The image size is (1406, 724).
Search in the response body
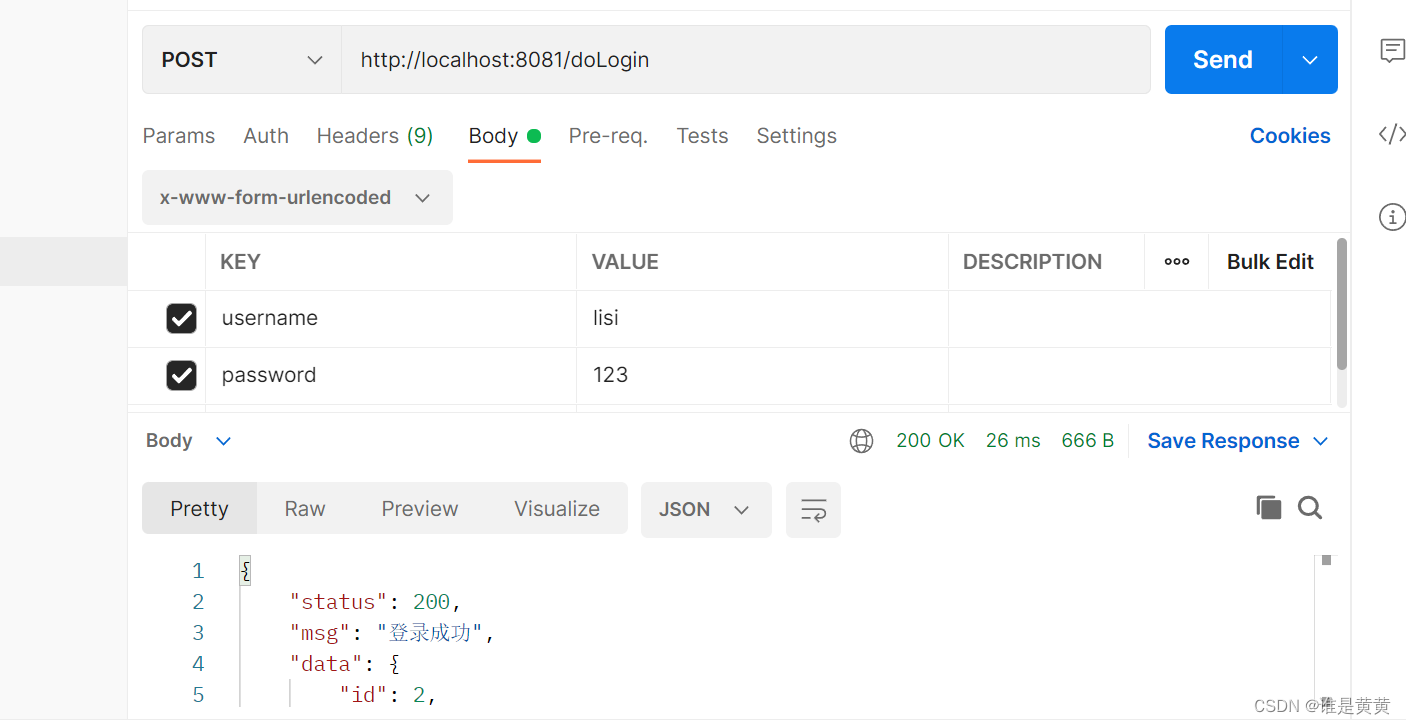[x=1310, y=508]
